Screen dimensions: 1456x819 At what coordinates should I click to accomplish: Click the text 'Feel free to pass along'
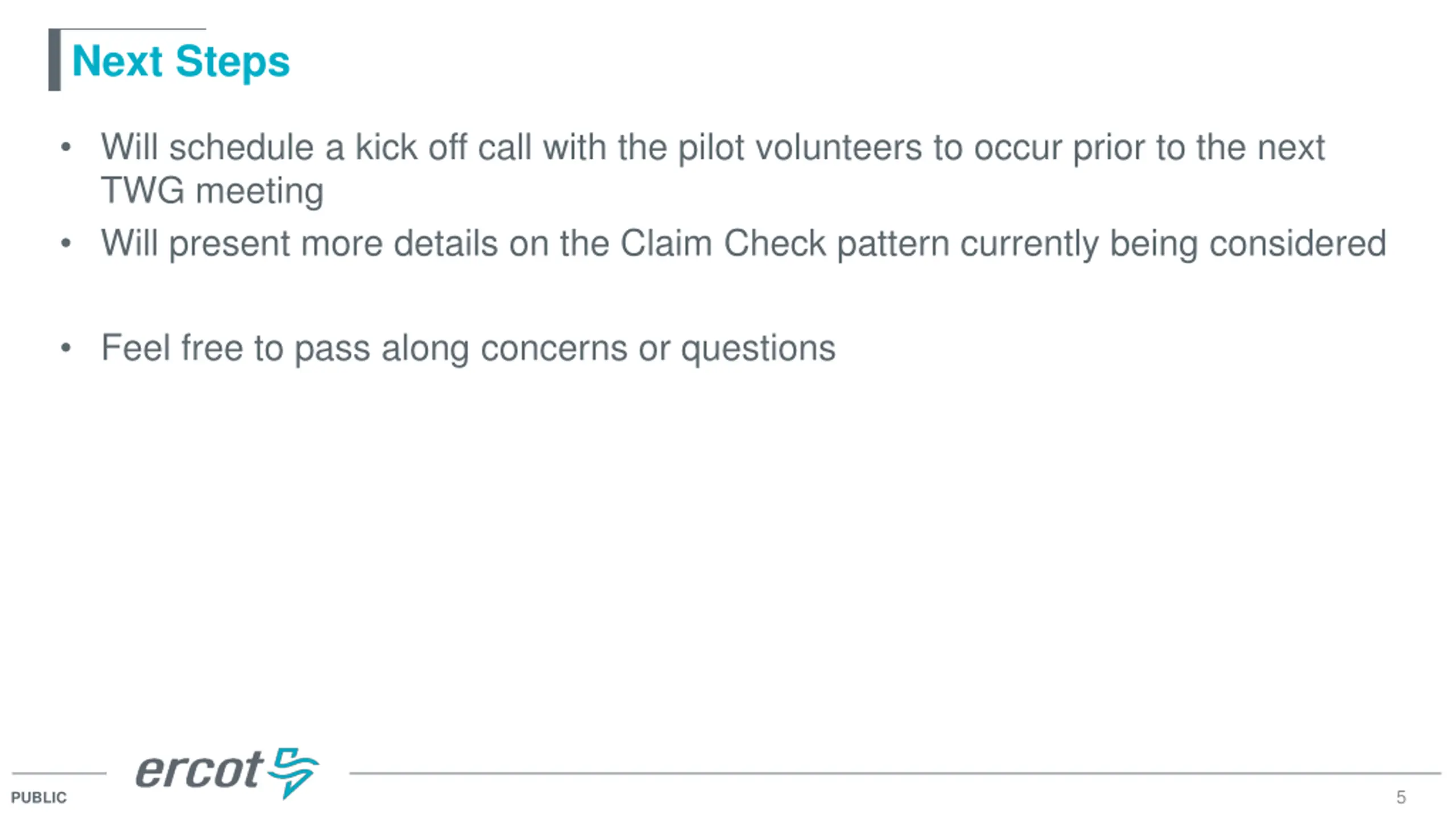tap(285, 348)
